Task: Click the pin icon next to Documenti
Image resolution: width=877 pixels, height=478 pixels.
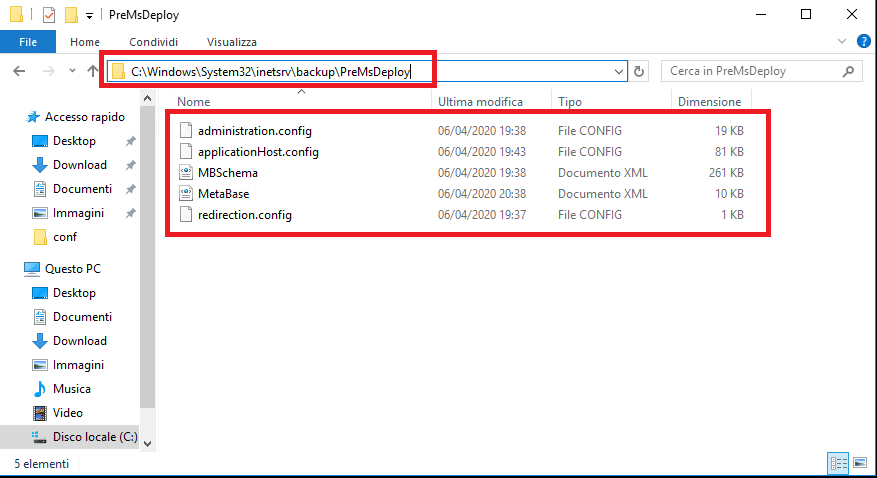Action: [x=130, y=189]
